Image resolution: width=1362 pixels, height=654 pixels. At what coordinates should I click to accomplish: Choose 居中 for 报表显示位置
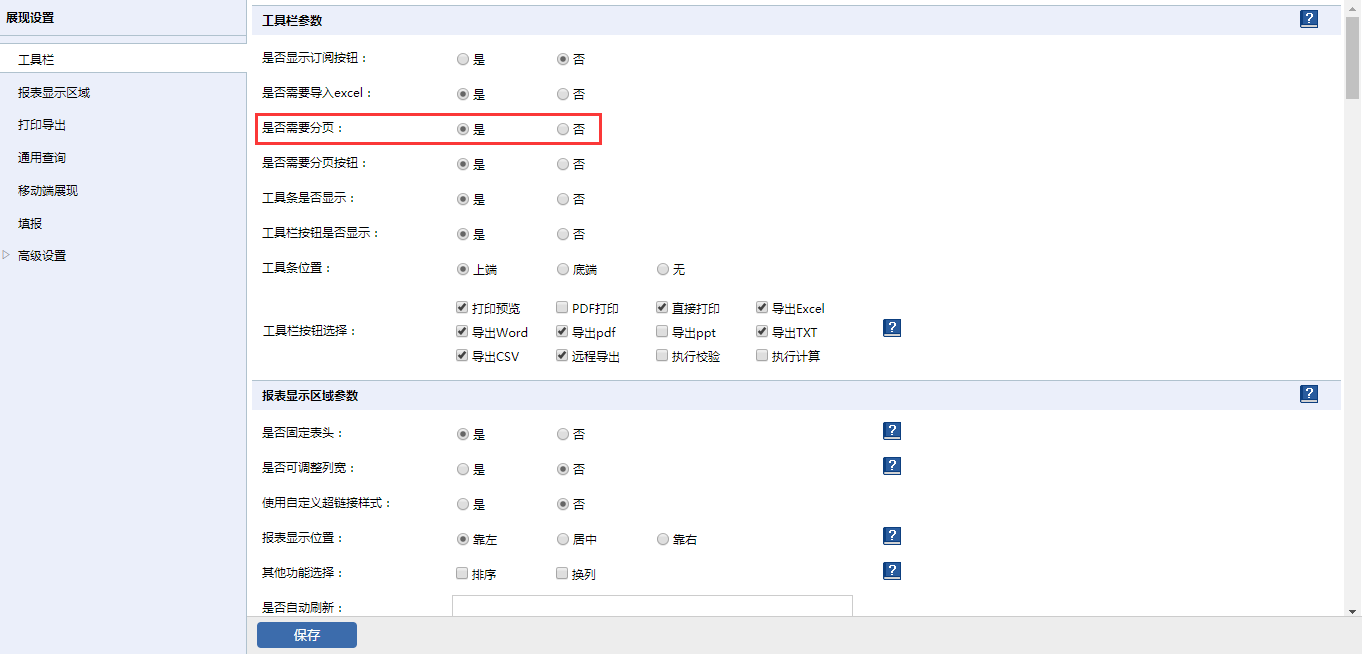click(563, 539)
